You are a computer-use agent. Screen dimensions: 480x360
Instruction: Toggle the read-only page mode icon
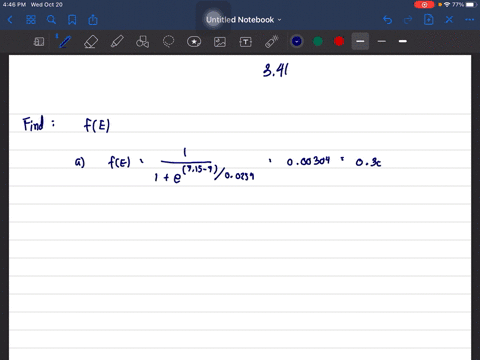tap(39, 42)
